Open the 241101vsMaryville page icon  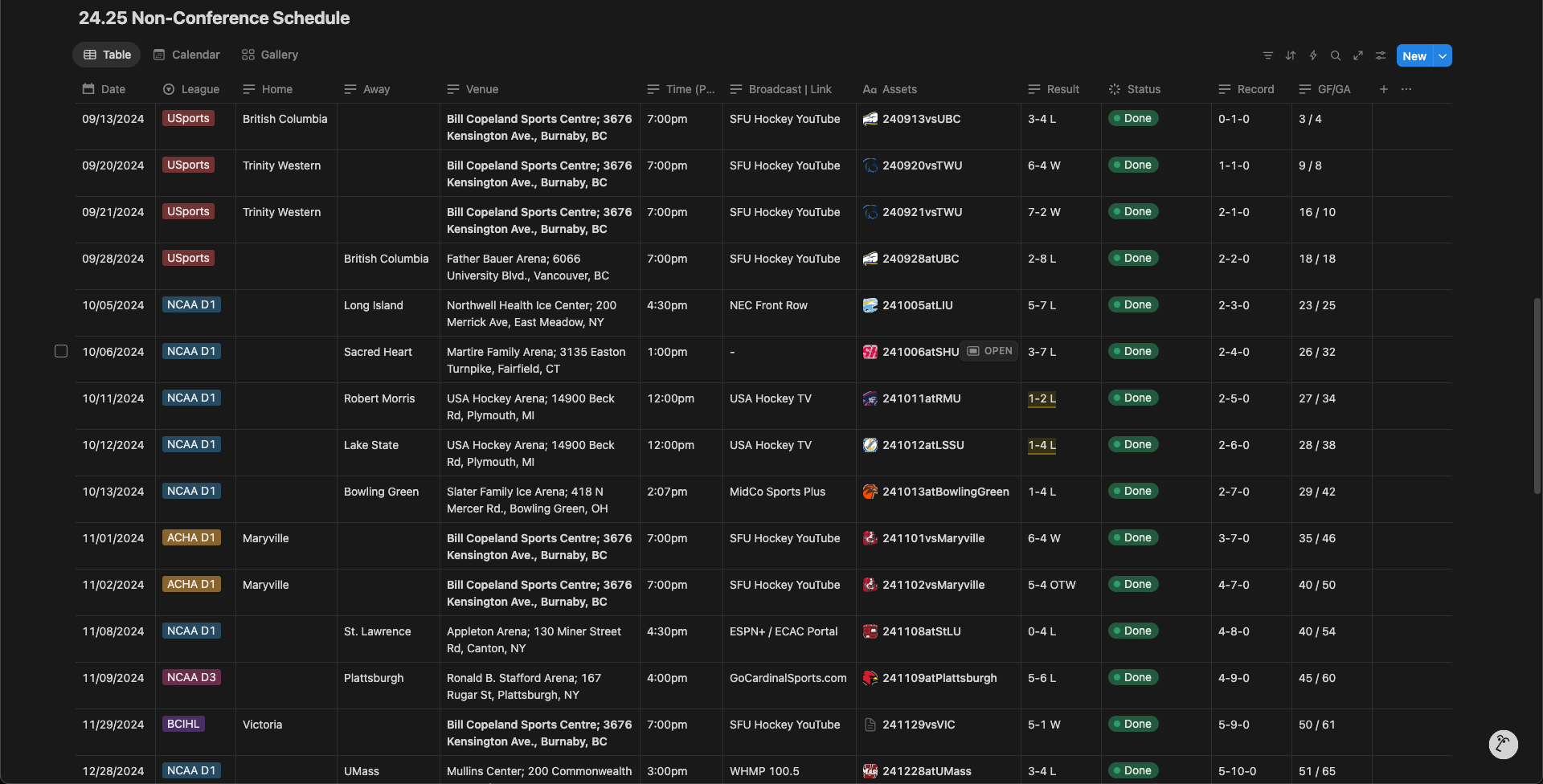tap(870, 538)
